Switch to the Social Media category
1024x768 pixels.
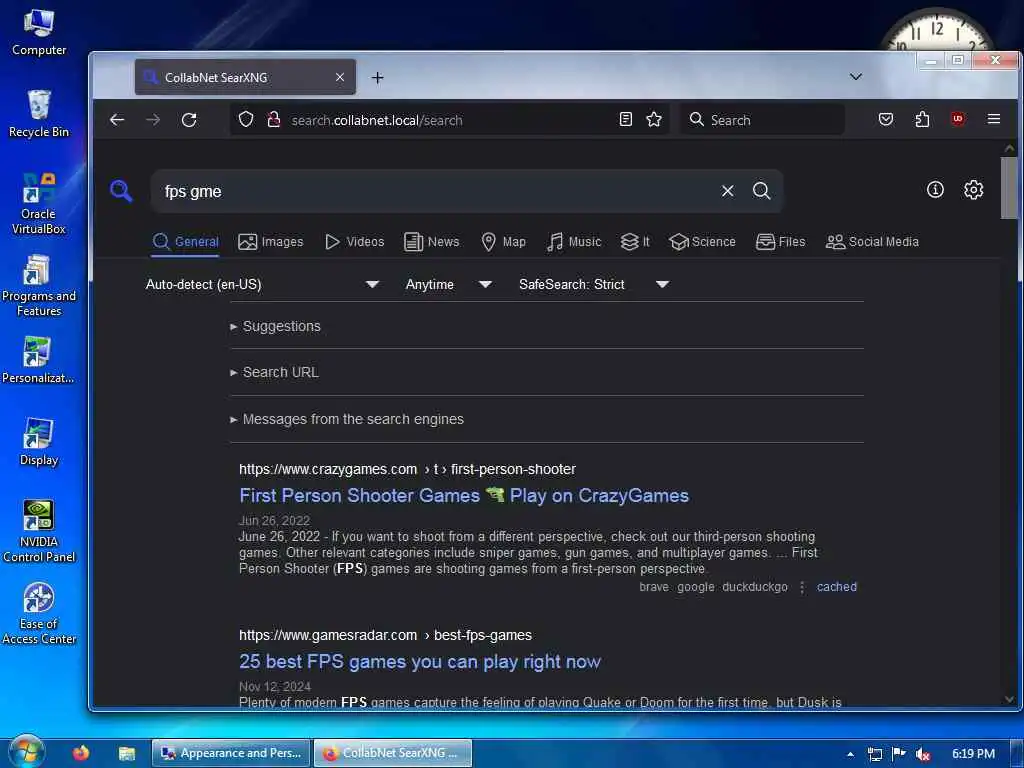tap(872, 242)
